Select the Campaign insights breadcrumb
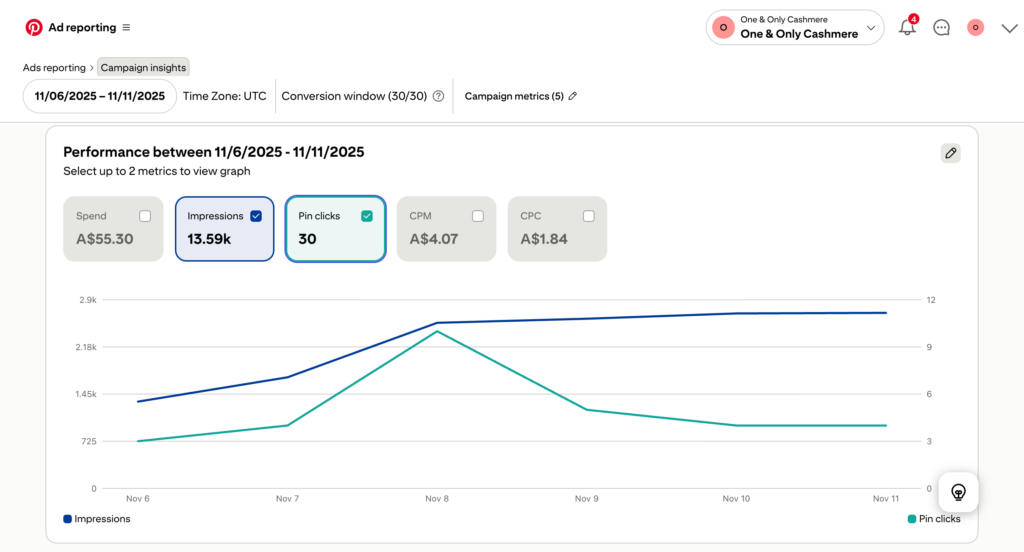1024x552 pixels. click(x=143, y=68)
